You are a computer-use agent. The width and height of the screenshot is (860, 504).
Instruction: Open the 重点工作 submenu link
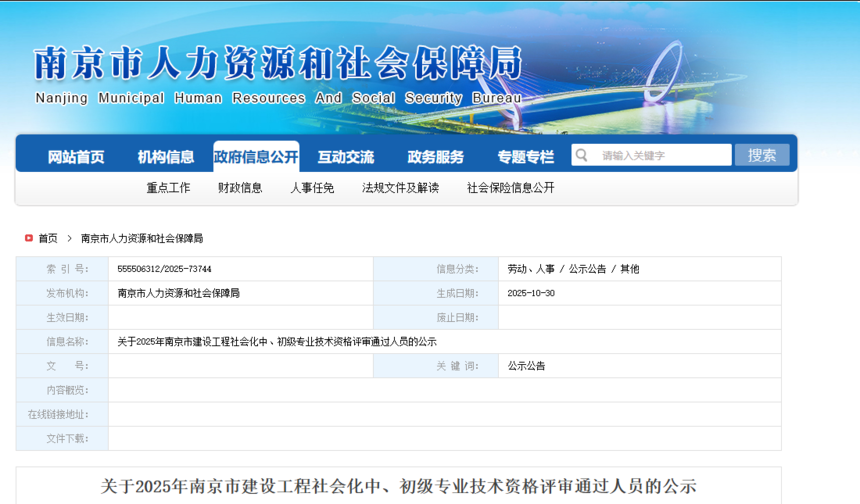168,188
